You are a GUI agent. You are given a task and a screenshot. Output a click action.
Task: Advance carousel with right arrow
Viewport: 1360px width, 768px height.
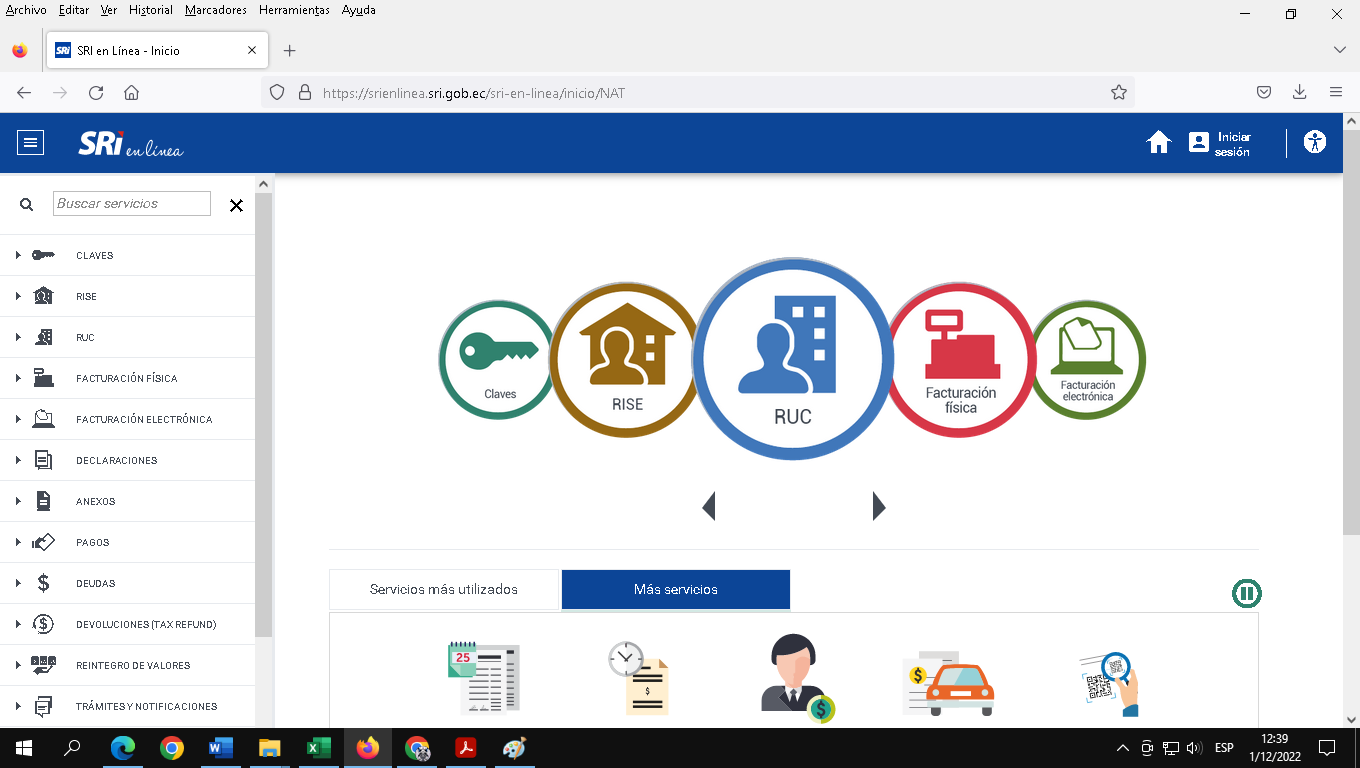coord(878,506)
